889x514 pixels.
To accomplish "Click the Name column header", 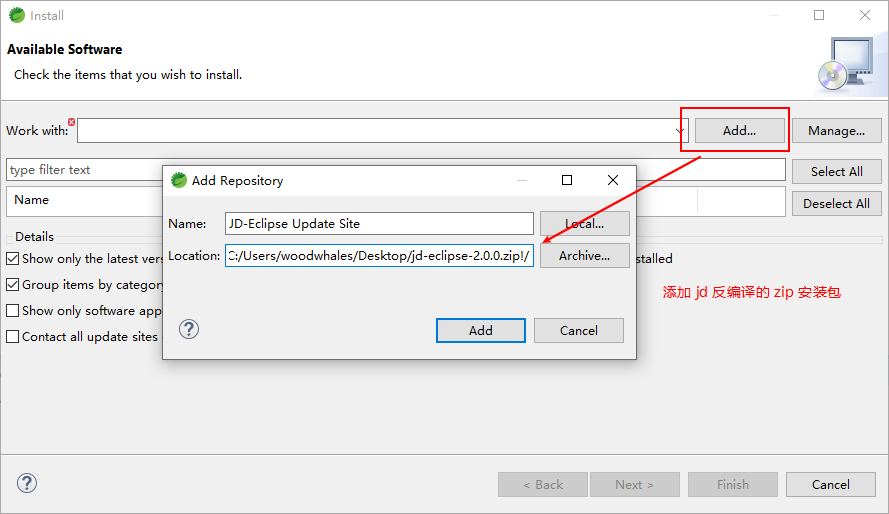I will pos(32,200).
